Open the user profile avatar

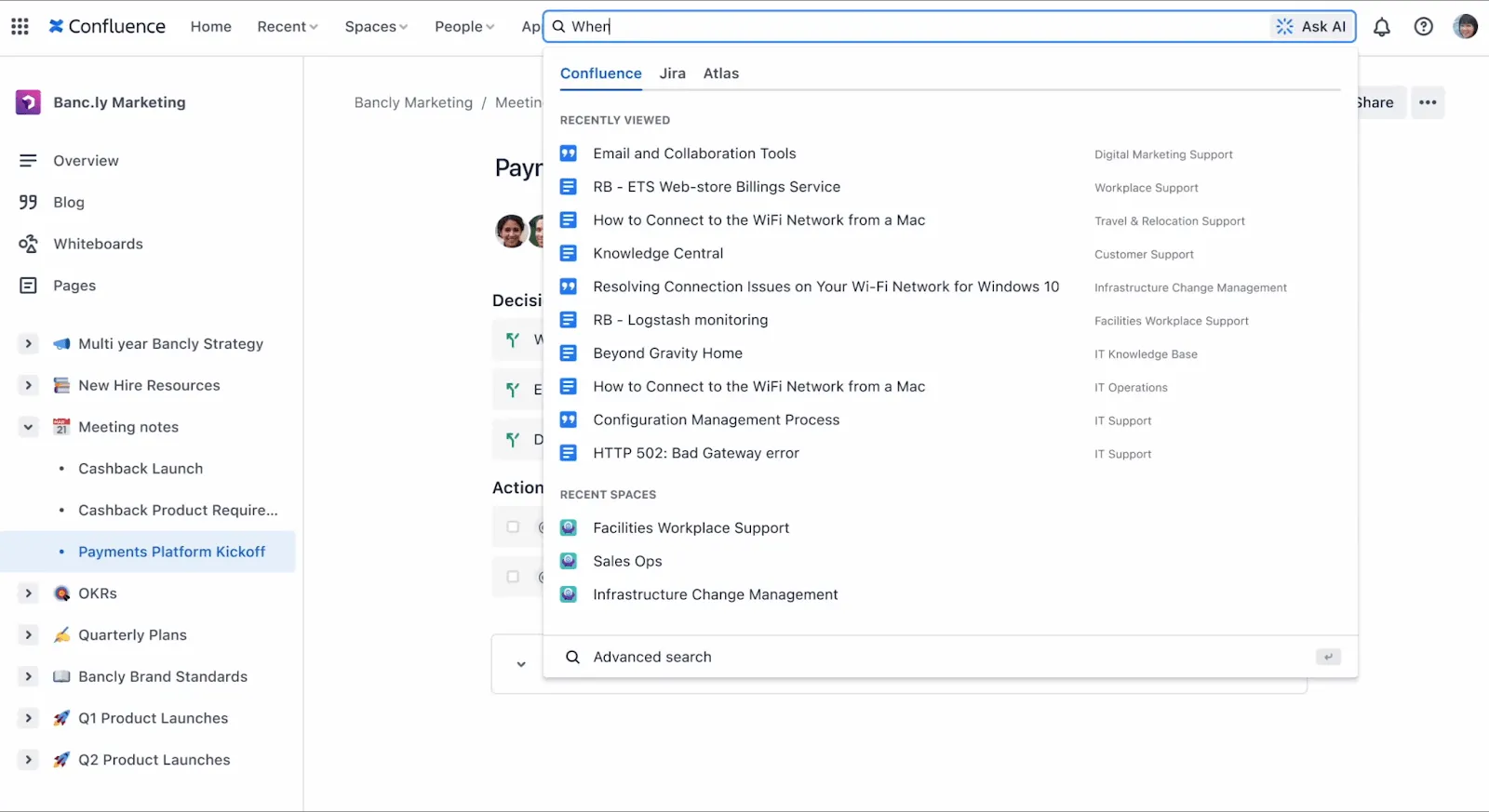coord(1466,26)
